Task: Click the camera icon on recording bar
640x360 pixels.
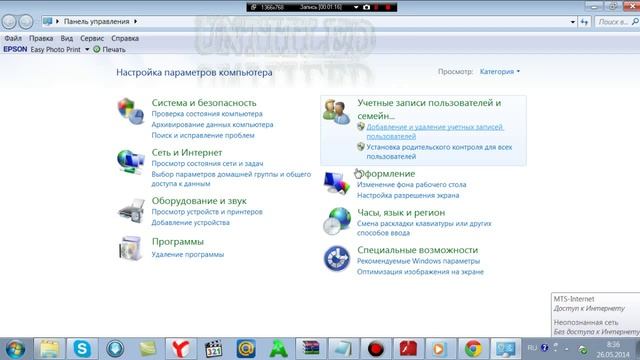Action: coord(366,7)
